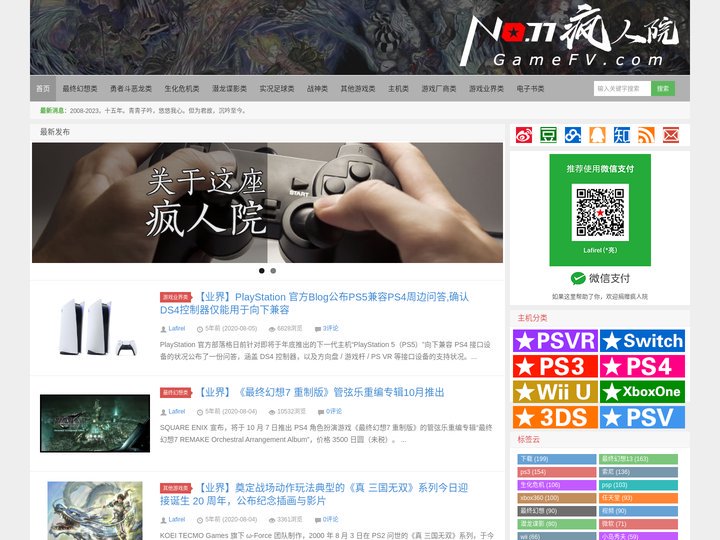This screenshot has width=720, height=540.
Task: Open the XboxOne console category badge
Action: coord(642,392)
